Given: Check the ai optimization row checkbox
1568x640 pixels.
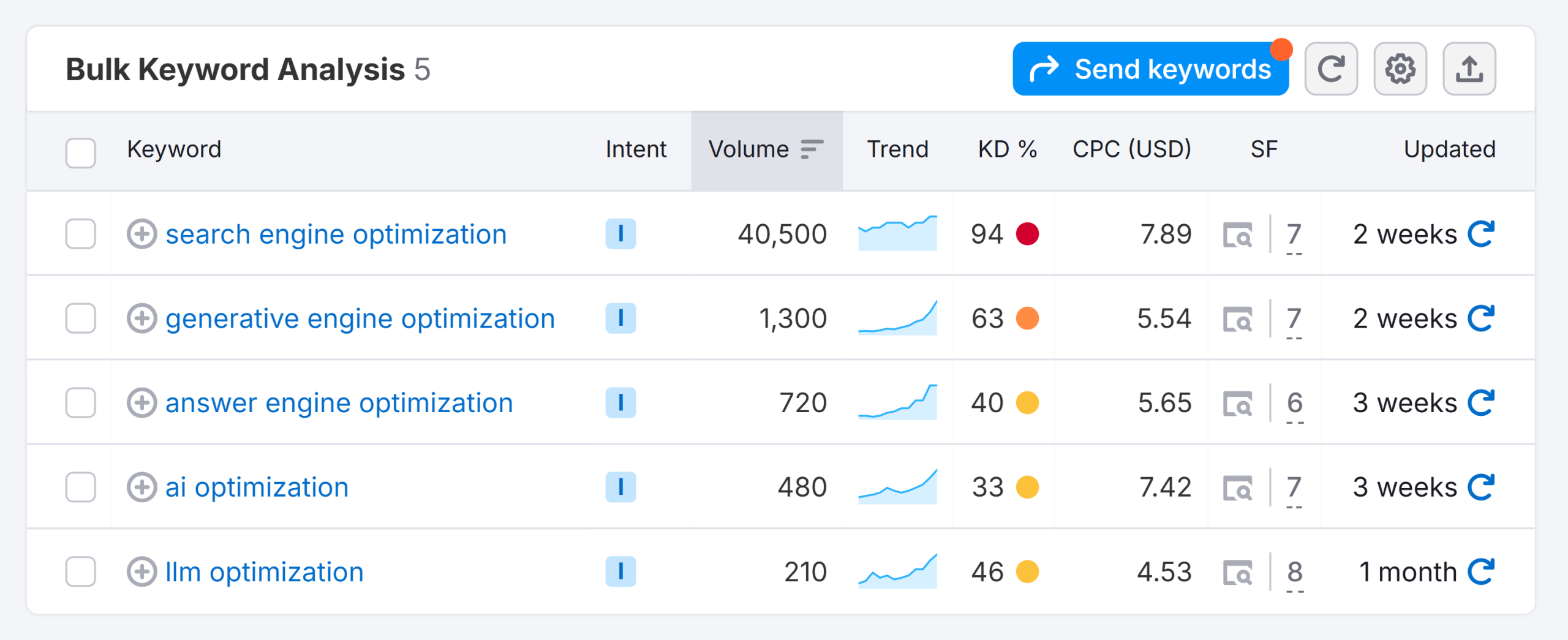Looking at the screenshot, I should click(x=80, y=487).
